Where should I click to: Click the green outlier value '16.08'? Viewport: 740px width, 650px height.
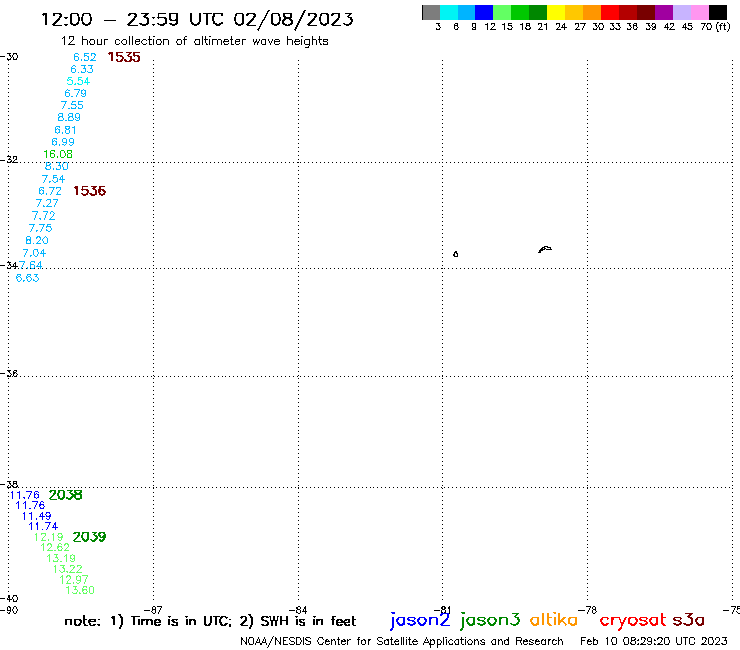pos(58,154)
